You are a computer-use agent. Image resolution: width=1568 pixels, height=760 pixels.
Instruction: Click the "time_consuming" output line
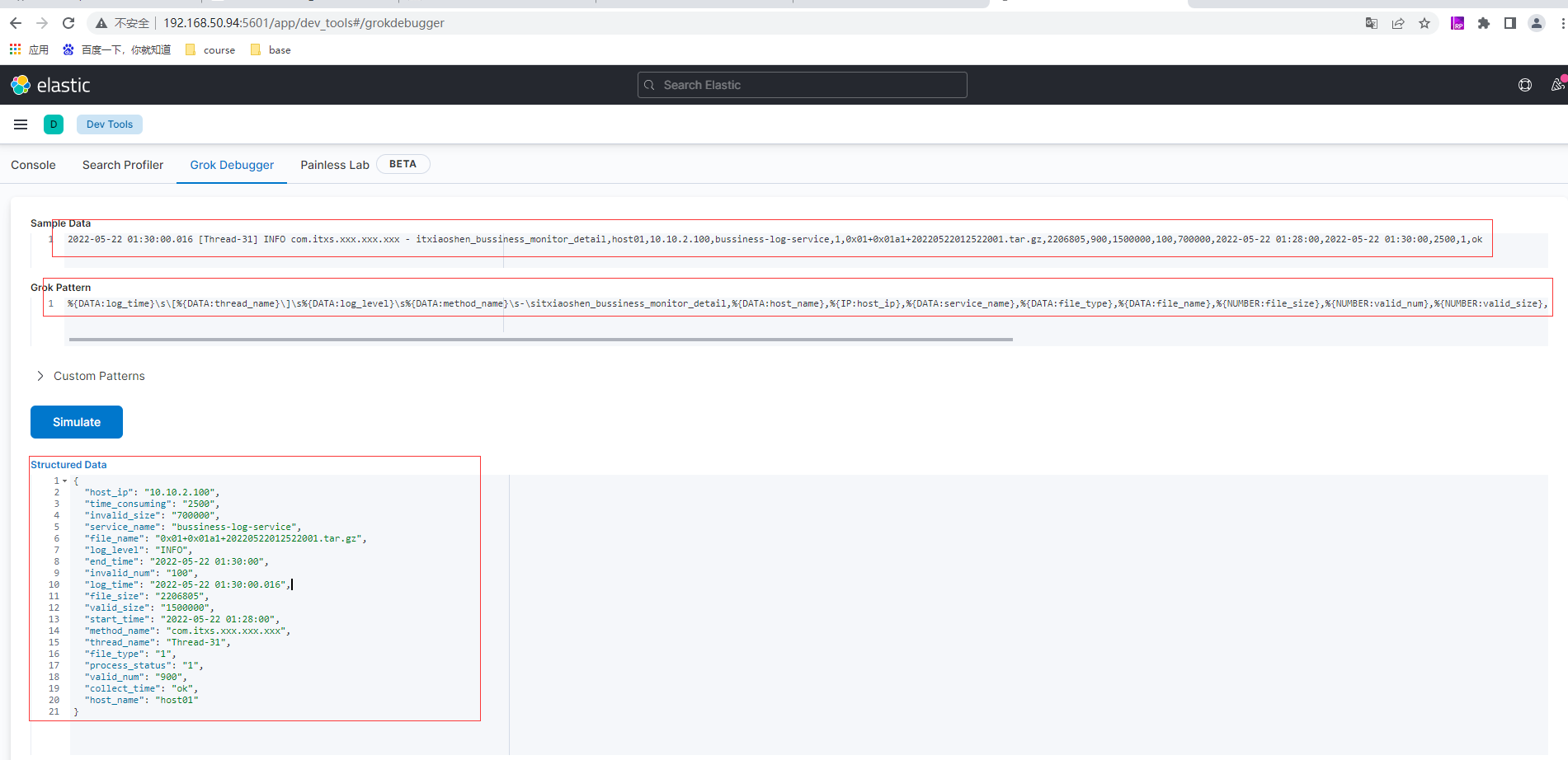pyautogui.click(x=153, y=504)
